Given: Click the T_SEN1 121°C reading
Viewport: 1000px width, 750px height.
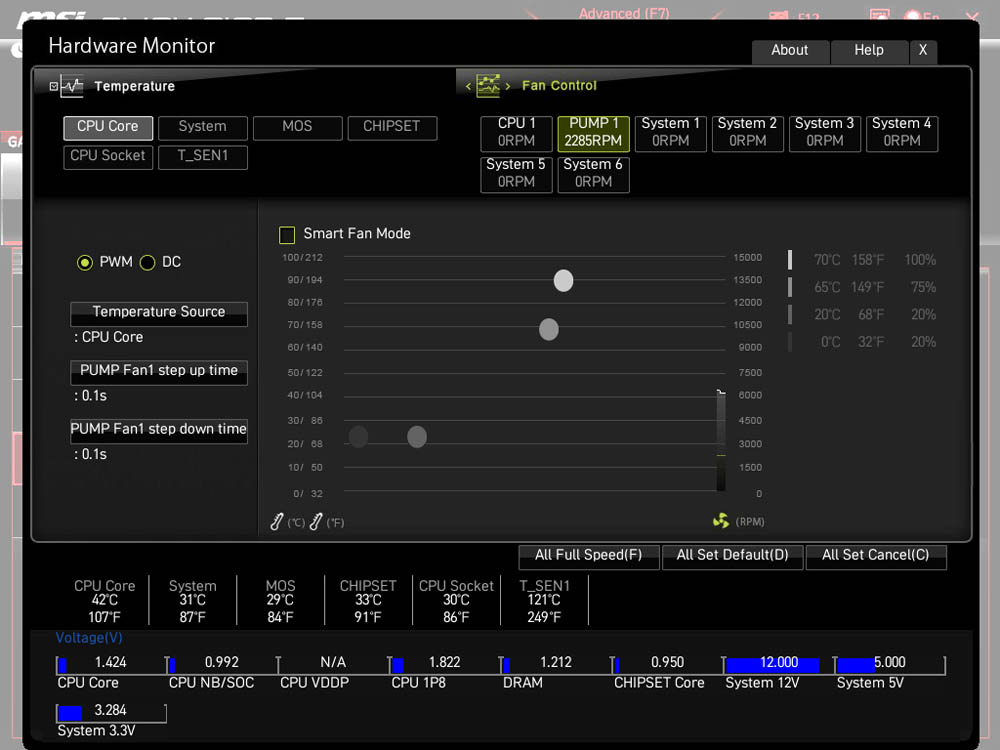Looking at the screenshot, I should [x=544, y=601].
